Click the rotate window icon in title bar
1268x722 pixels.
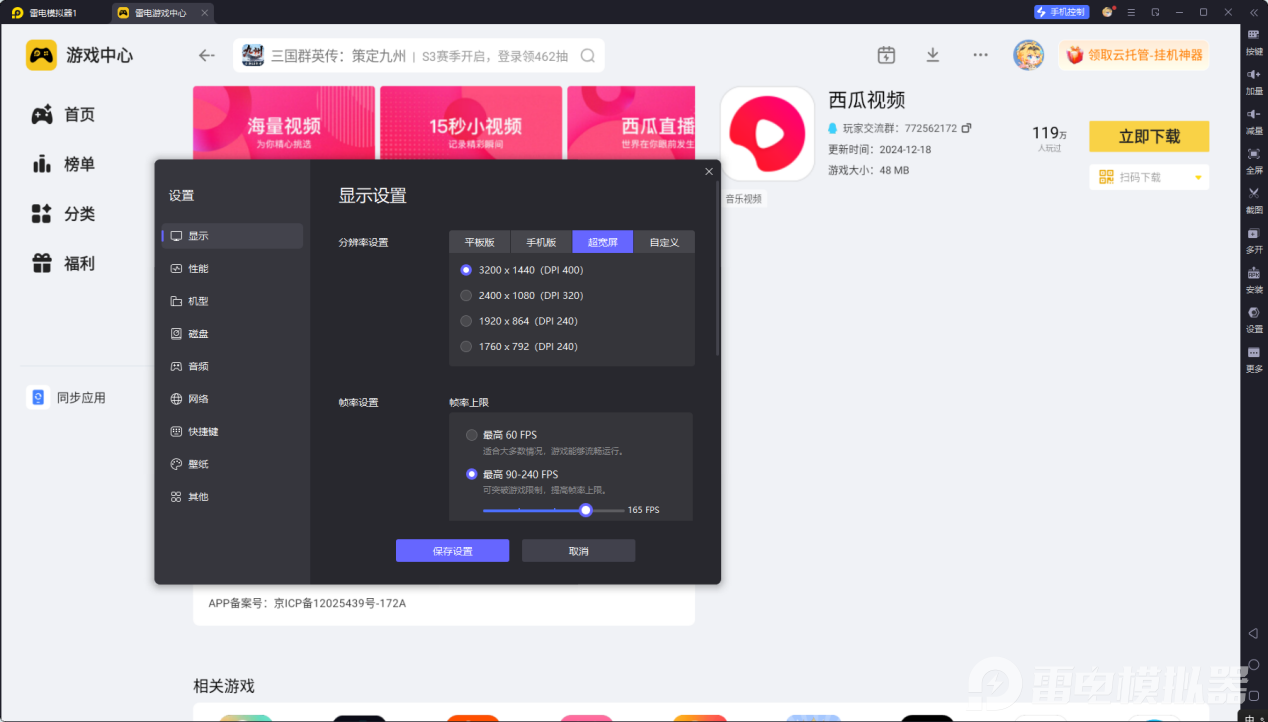click(x=1155, y=12)
